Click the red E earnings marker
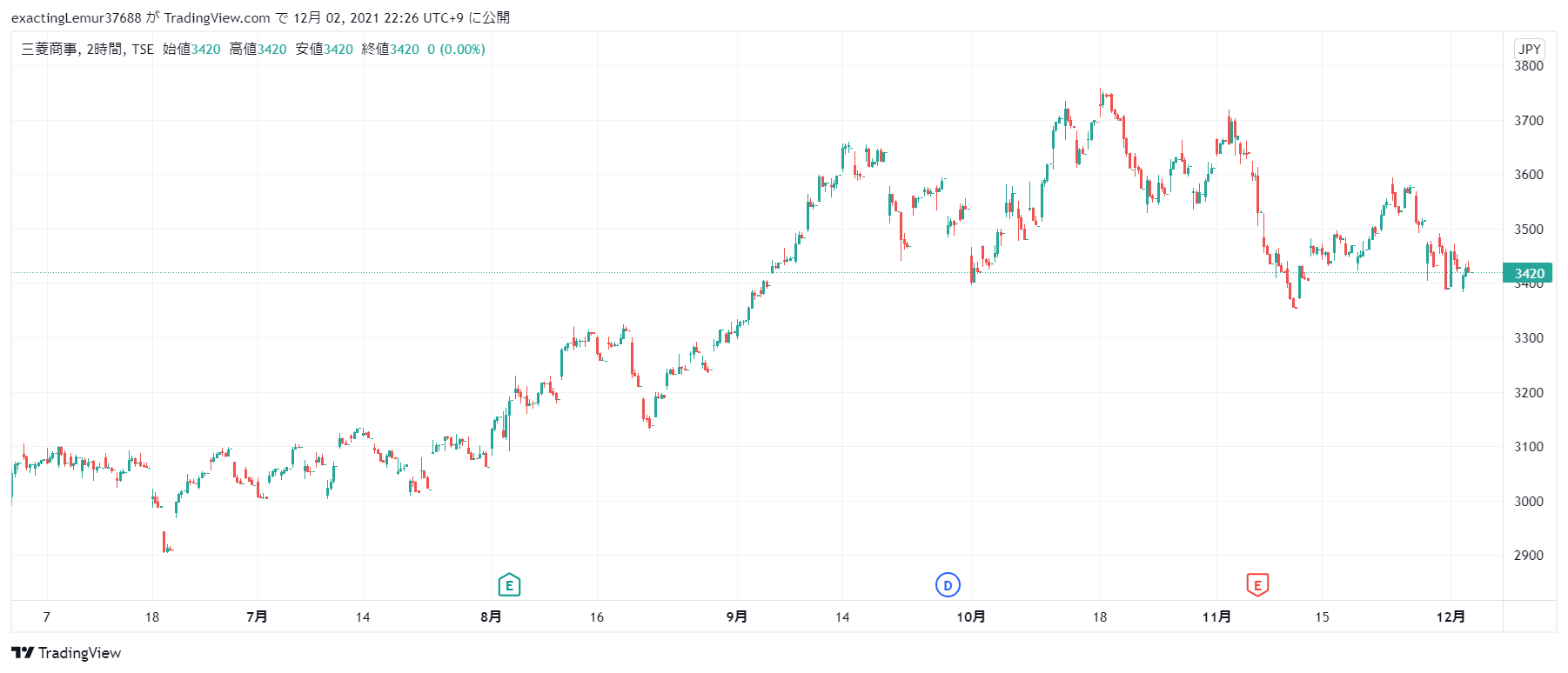Screen dimensions: 1568x673 pyautogui.click(x=1257, y=585)
